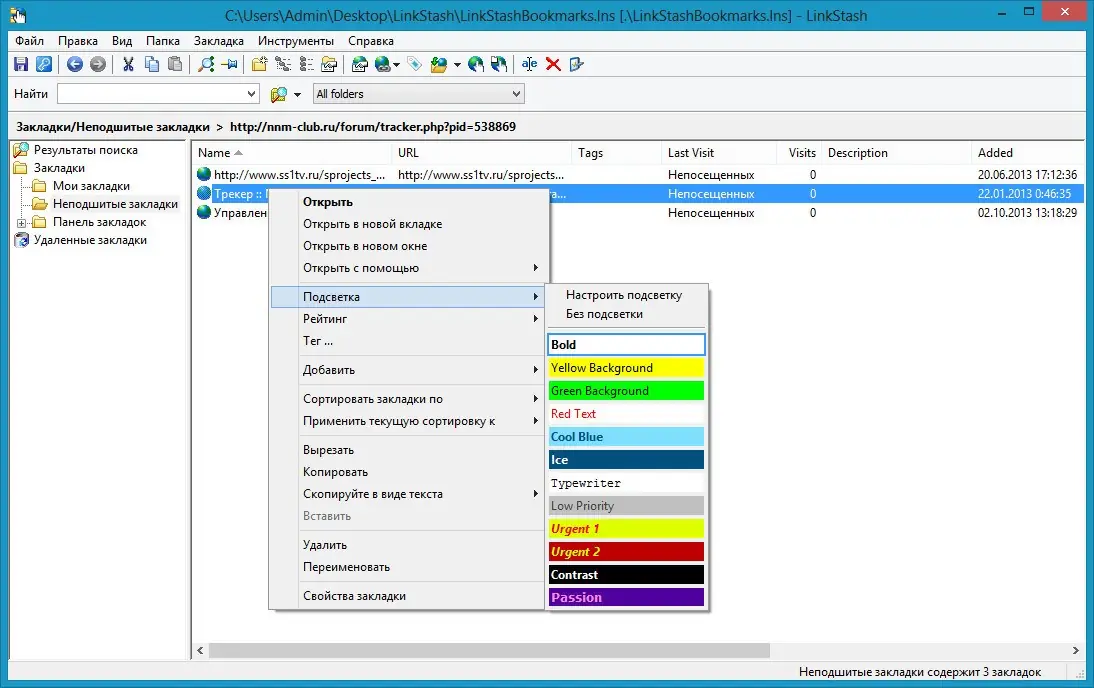Select Настроить подсветку in the submenu
Viewport: 1094px width, 688px height.
coord(624,295)
